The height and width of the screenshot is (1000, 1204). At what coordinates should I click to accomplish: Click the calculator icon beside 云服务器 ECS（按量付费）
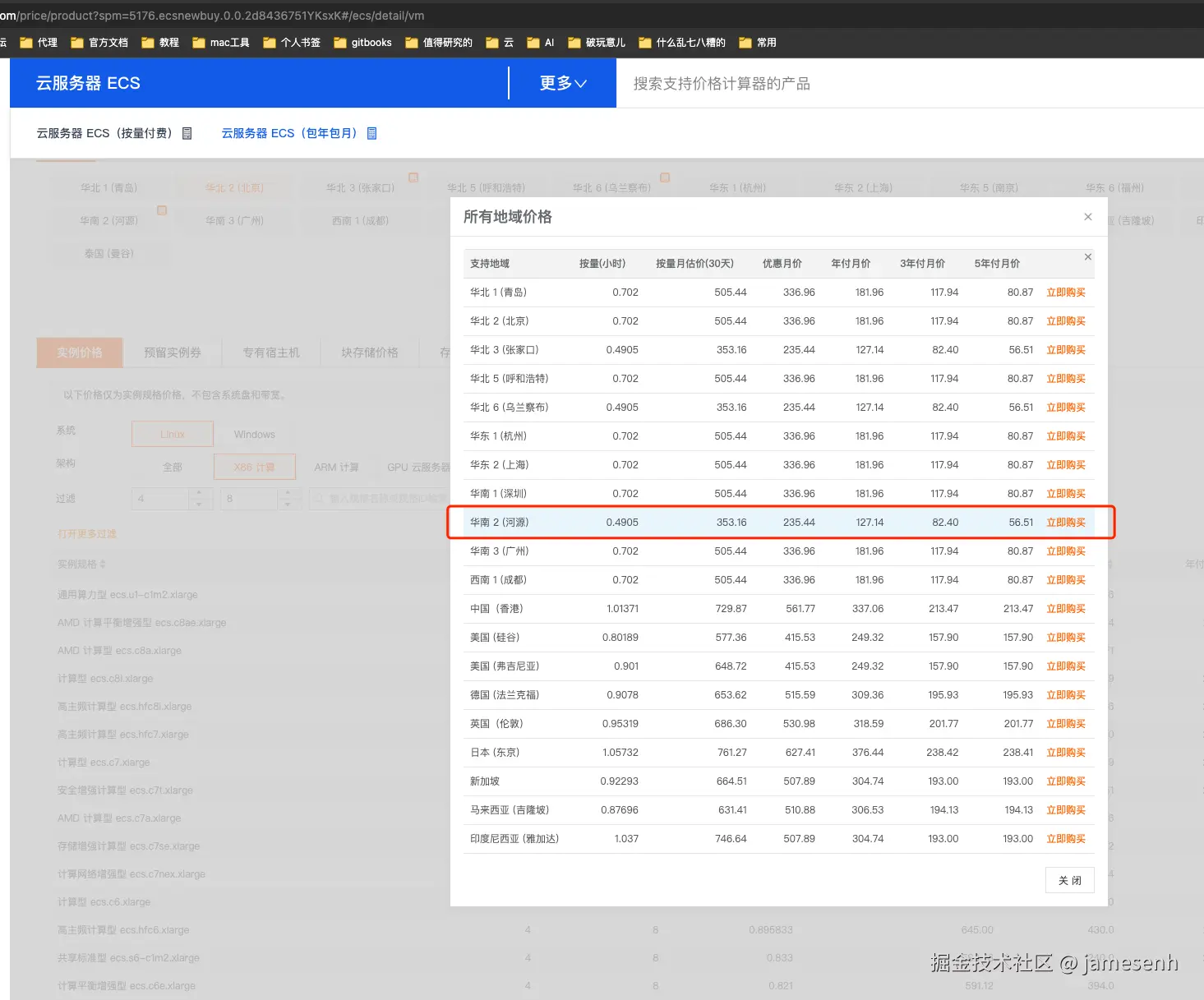(187, 132)
